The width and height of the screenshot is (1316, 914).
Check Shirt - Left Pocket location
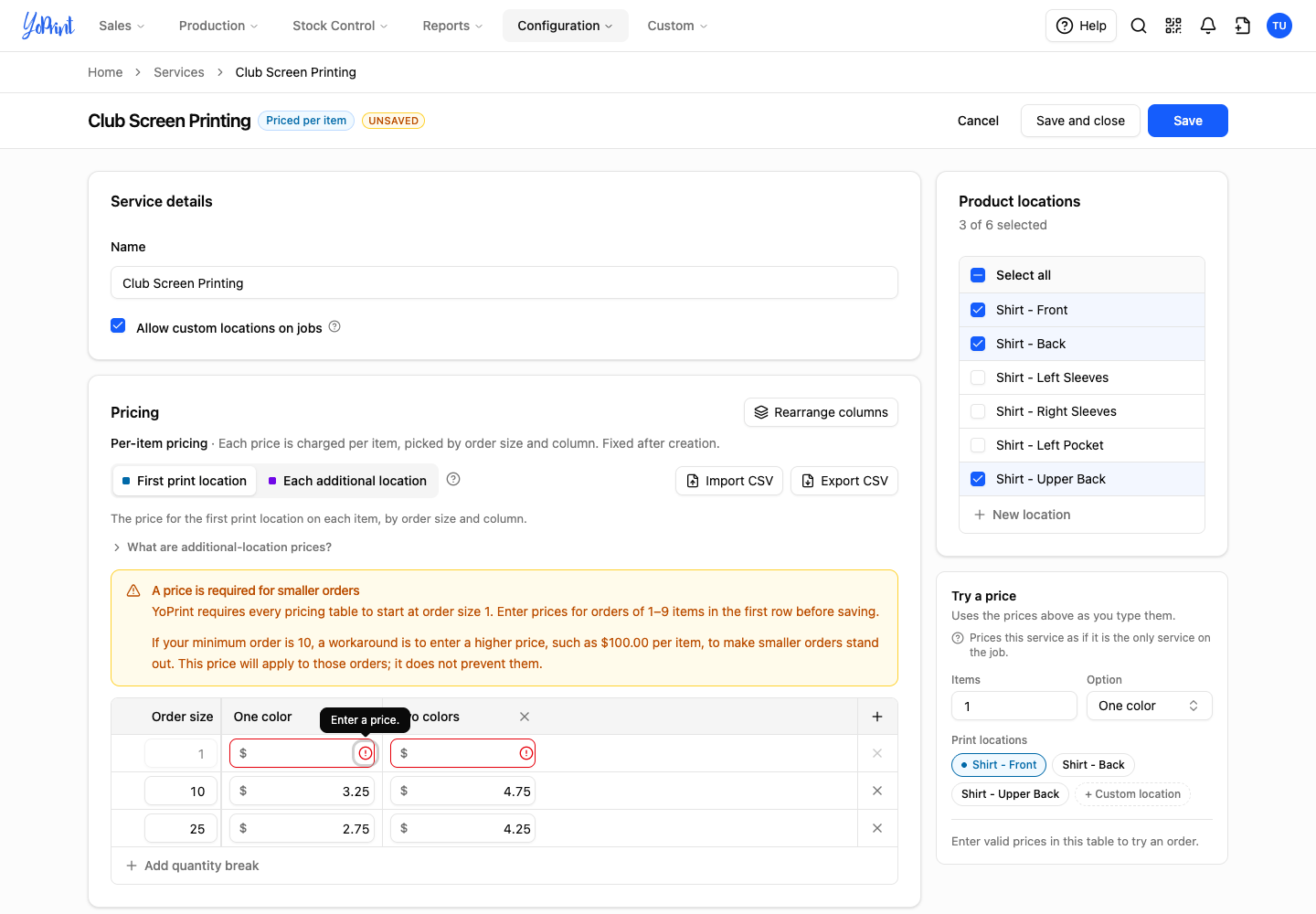point(978,445)
